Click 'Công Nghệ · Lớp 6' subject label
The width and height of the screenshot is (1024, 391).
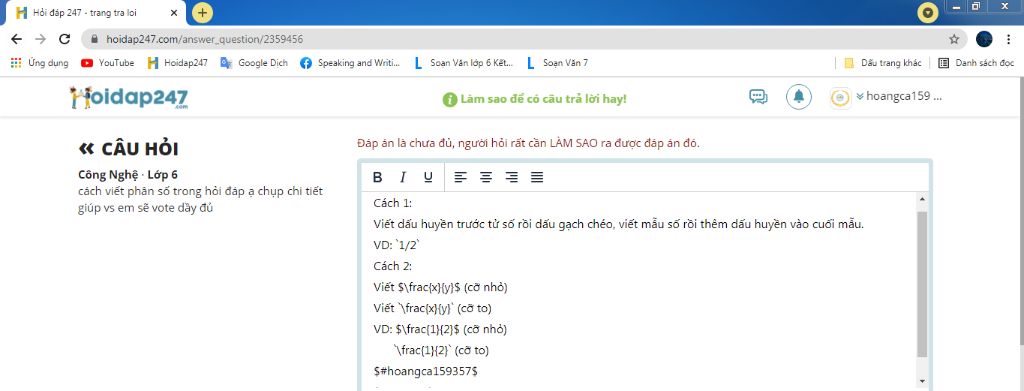(127, 175)
